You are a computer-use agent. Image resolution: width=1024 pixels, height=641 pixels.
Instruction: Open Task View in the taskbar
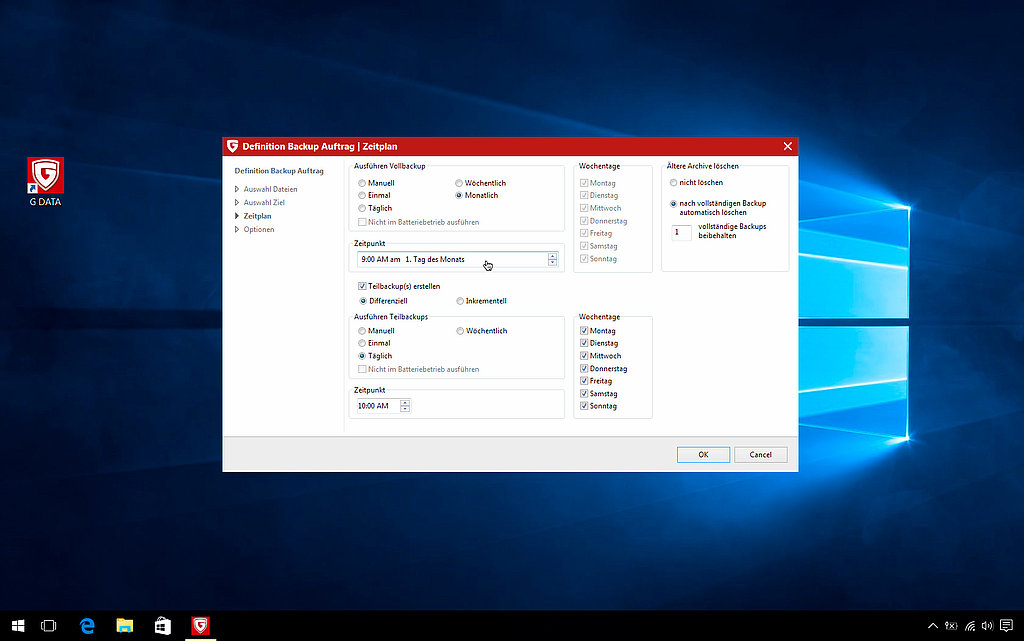[x=48, y=625]
